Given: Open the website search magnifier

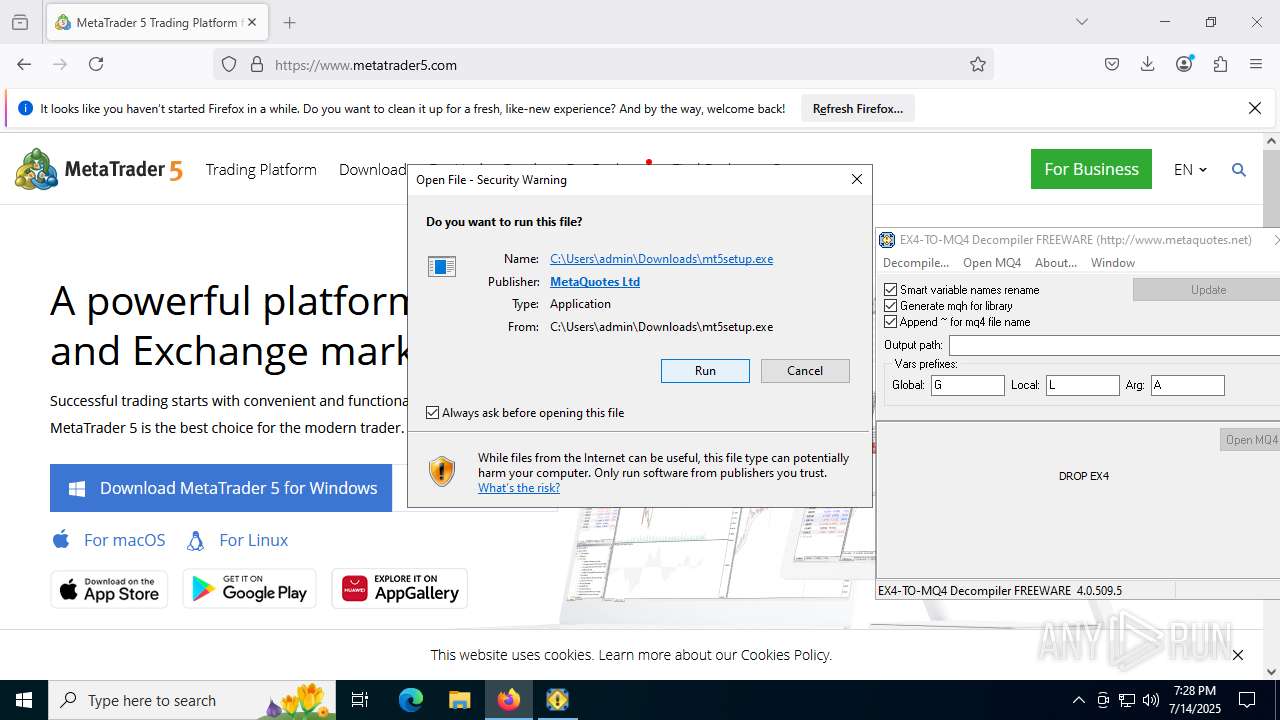Looking at the screenshot, I should (1239, 169).
